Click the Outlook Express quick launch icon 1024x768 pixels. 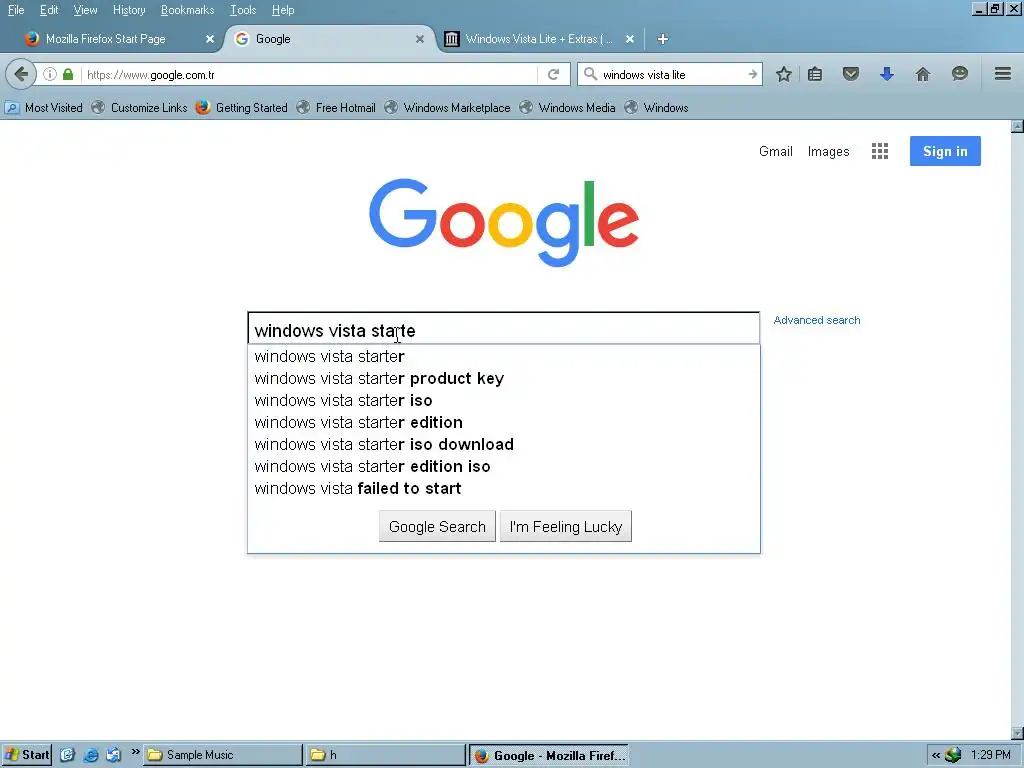pyautogui.click(x=113, y=755)
